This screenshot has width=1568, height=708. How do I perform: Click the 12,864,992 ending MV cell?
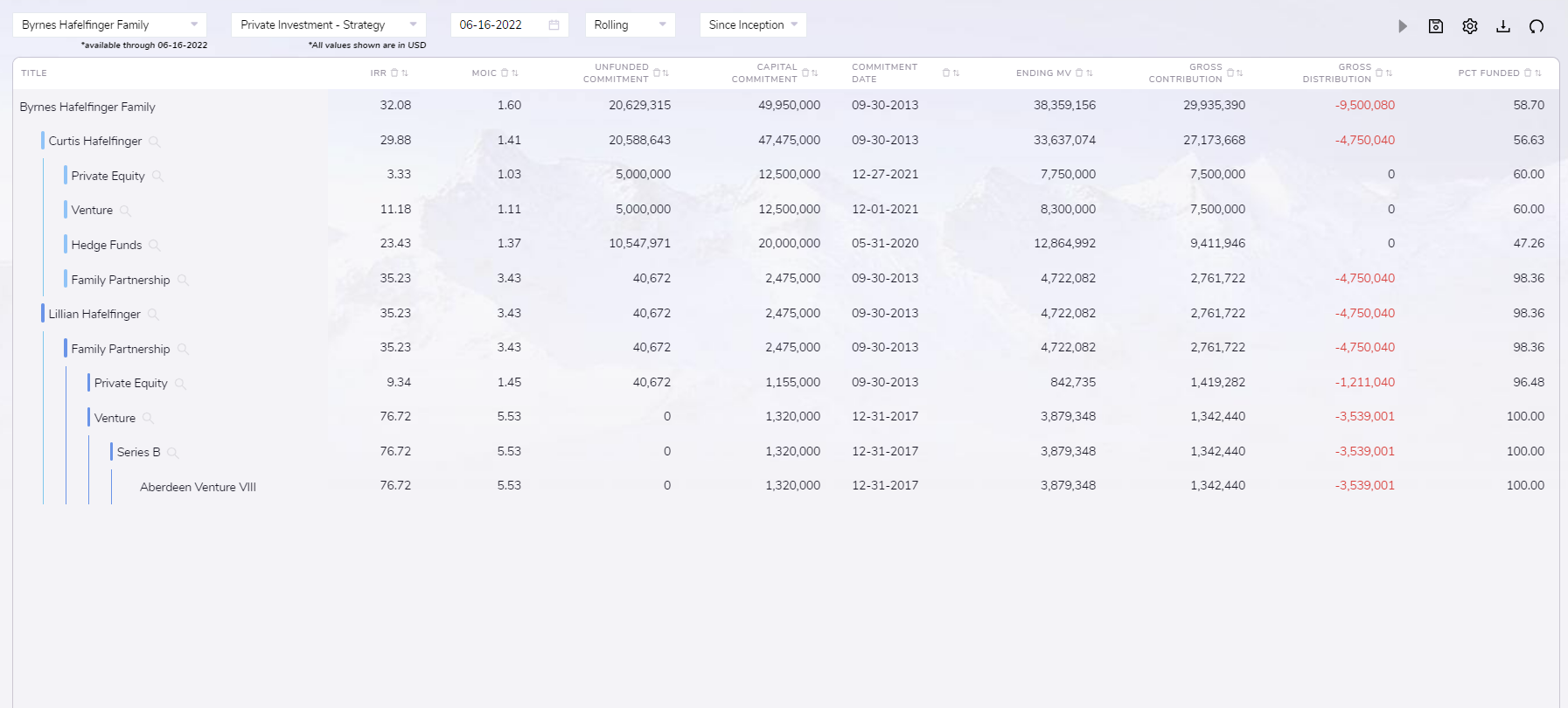pos(1065,243)
